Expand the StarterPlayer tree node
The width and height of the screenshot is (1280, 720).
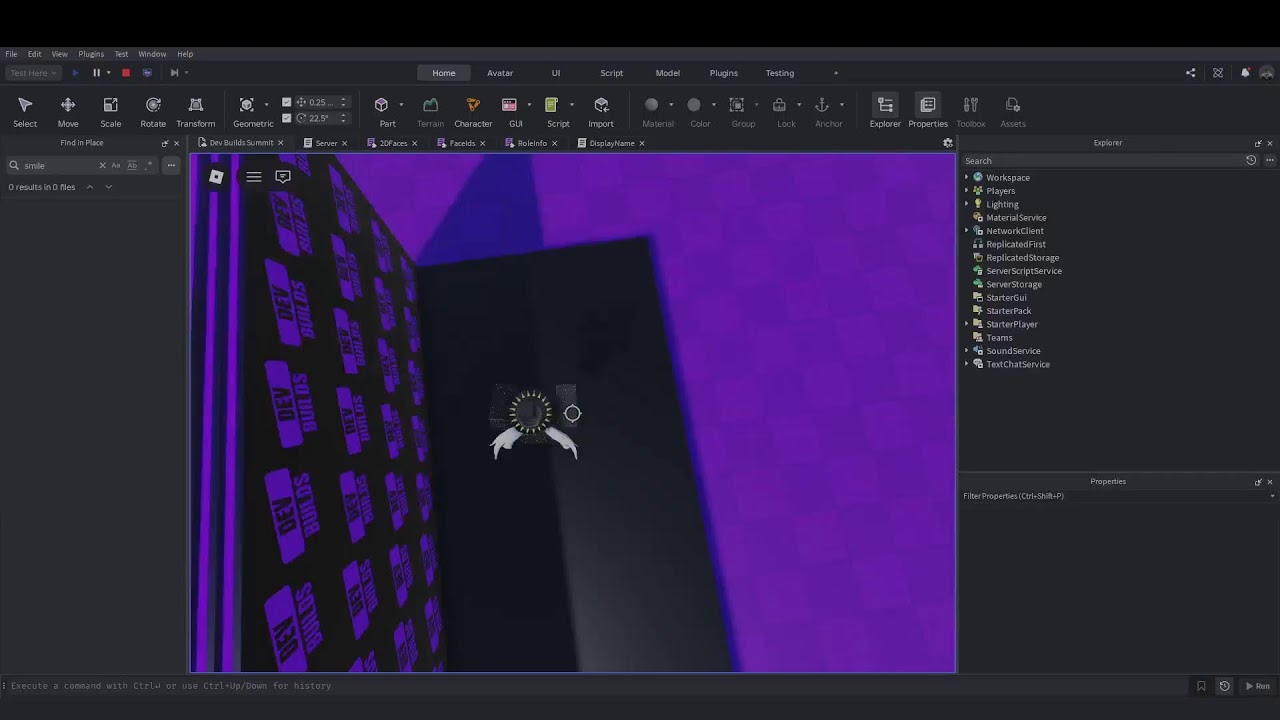point(967,324)
